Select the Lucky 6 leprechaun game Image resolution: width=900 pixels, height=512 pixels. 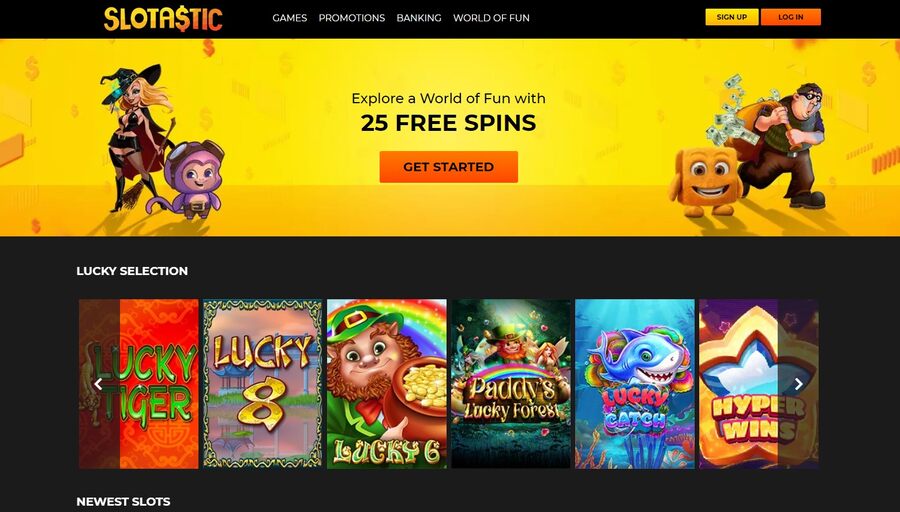click(387, 384)
